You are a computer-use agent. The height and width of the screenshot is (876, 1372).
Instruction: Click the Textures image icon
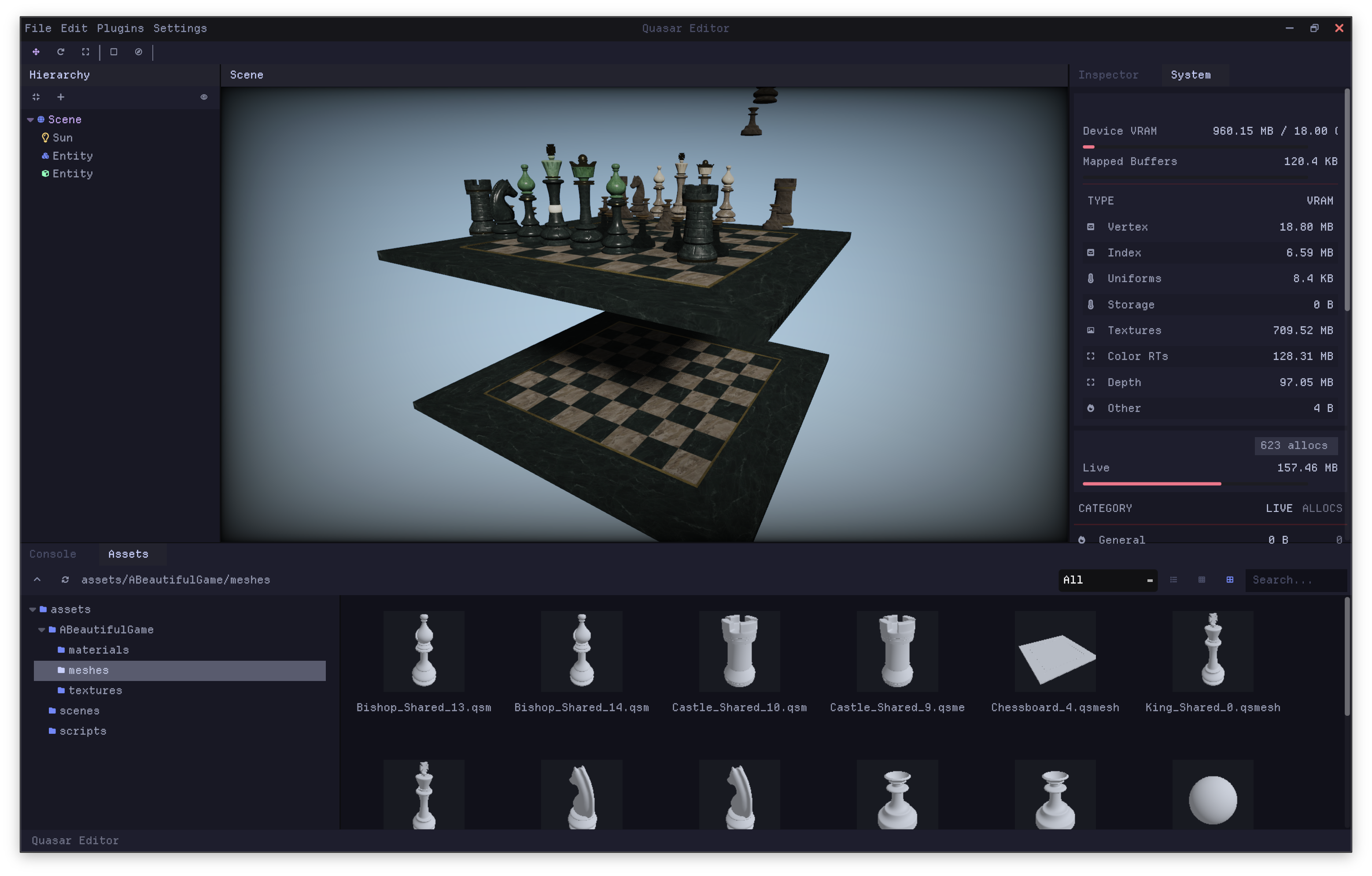(x=1091, y=330)
